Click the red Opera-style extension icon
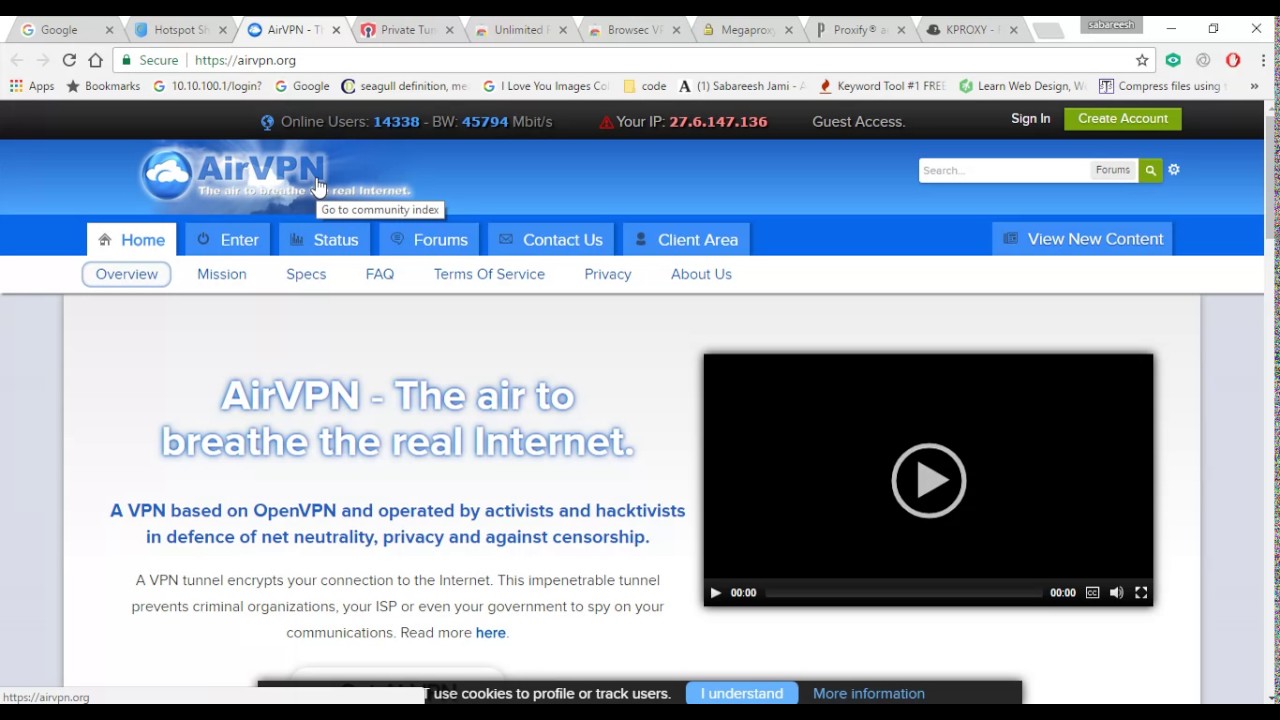 click(1233, 60)
